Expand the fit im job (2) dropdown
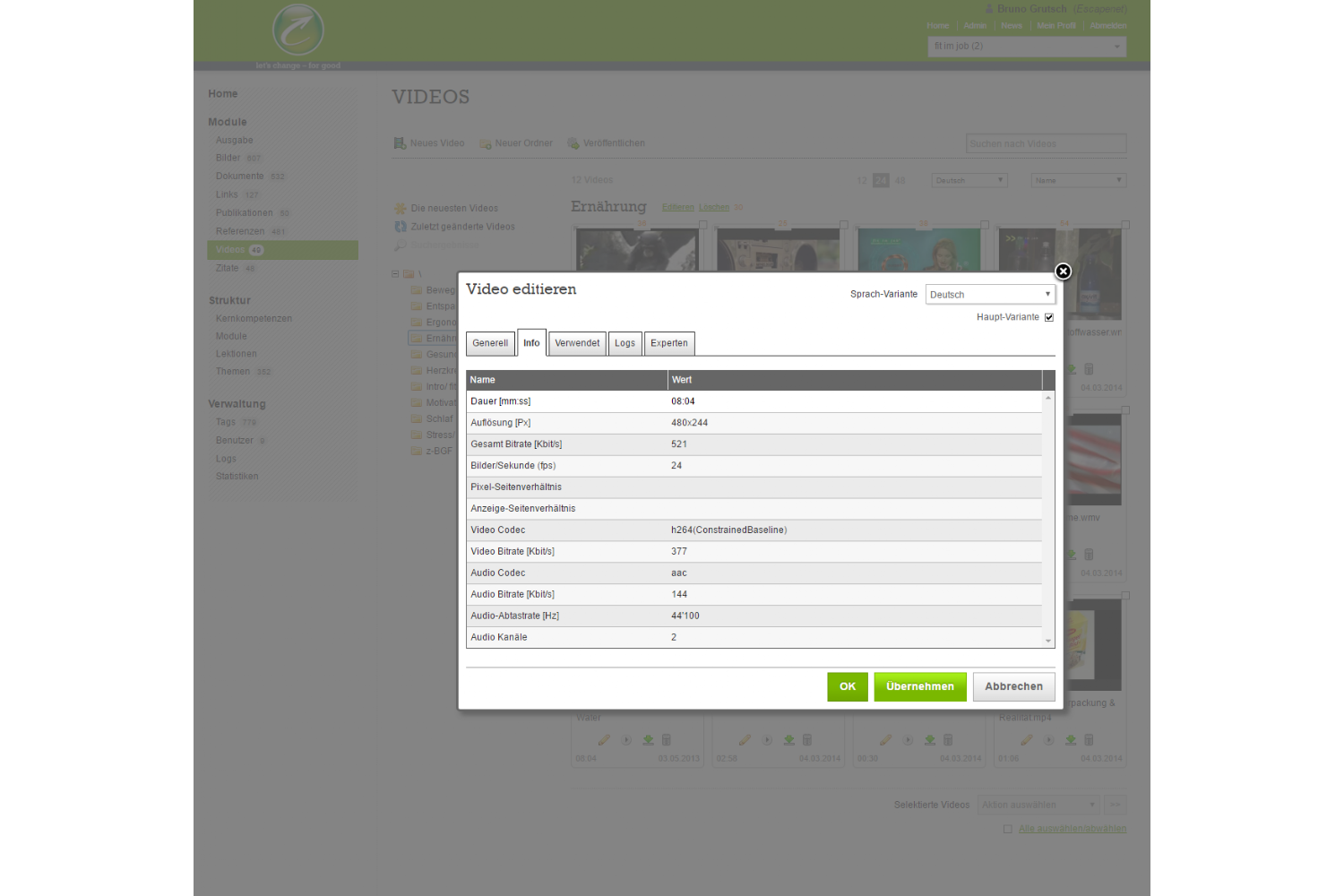 [x=1027, y=47]
